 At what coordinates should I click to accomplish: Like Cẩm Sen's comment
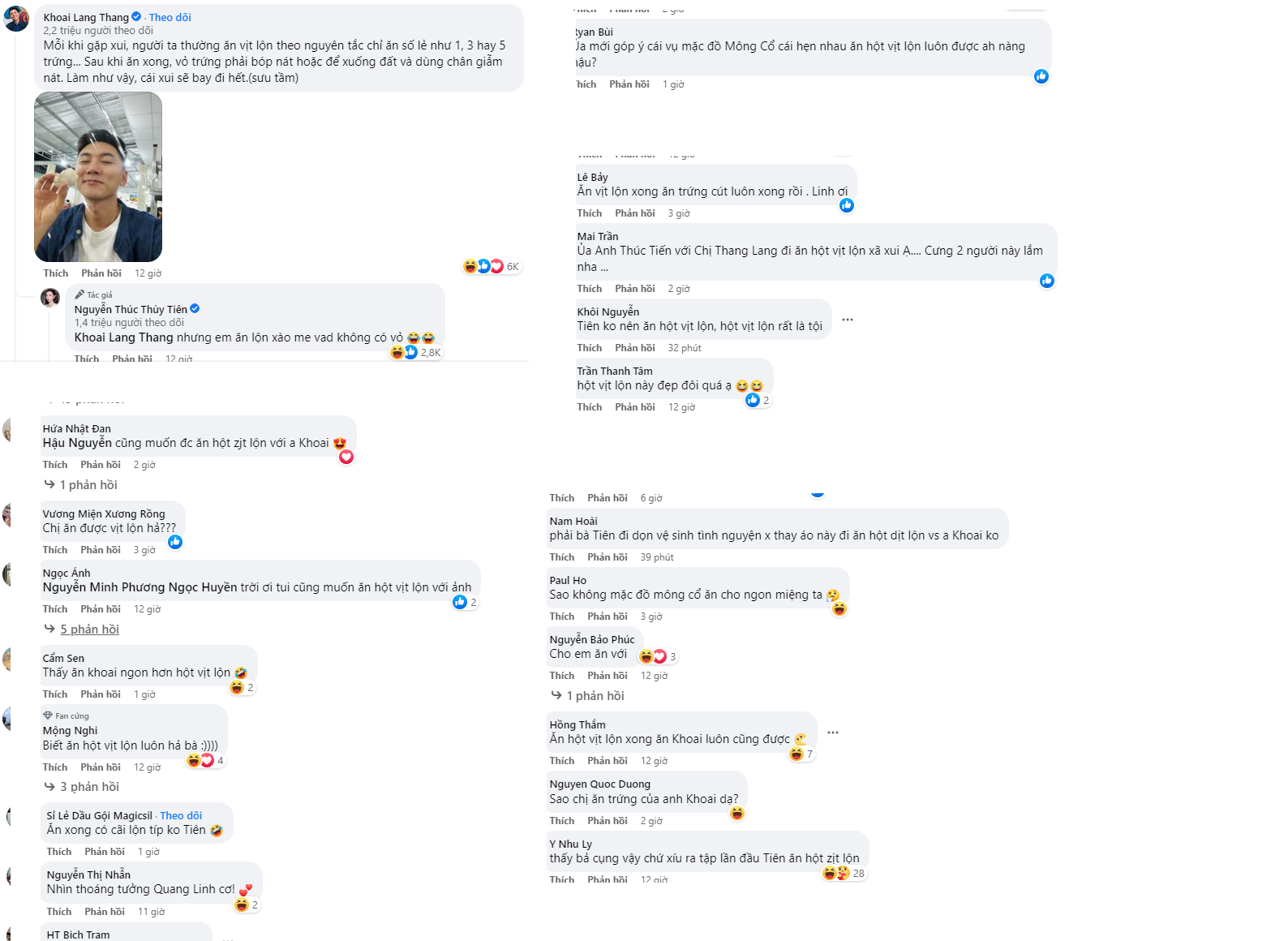pos(55,694)
